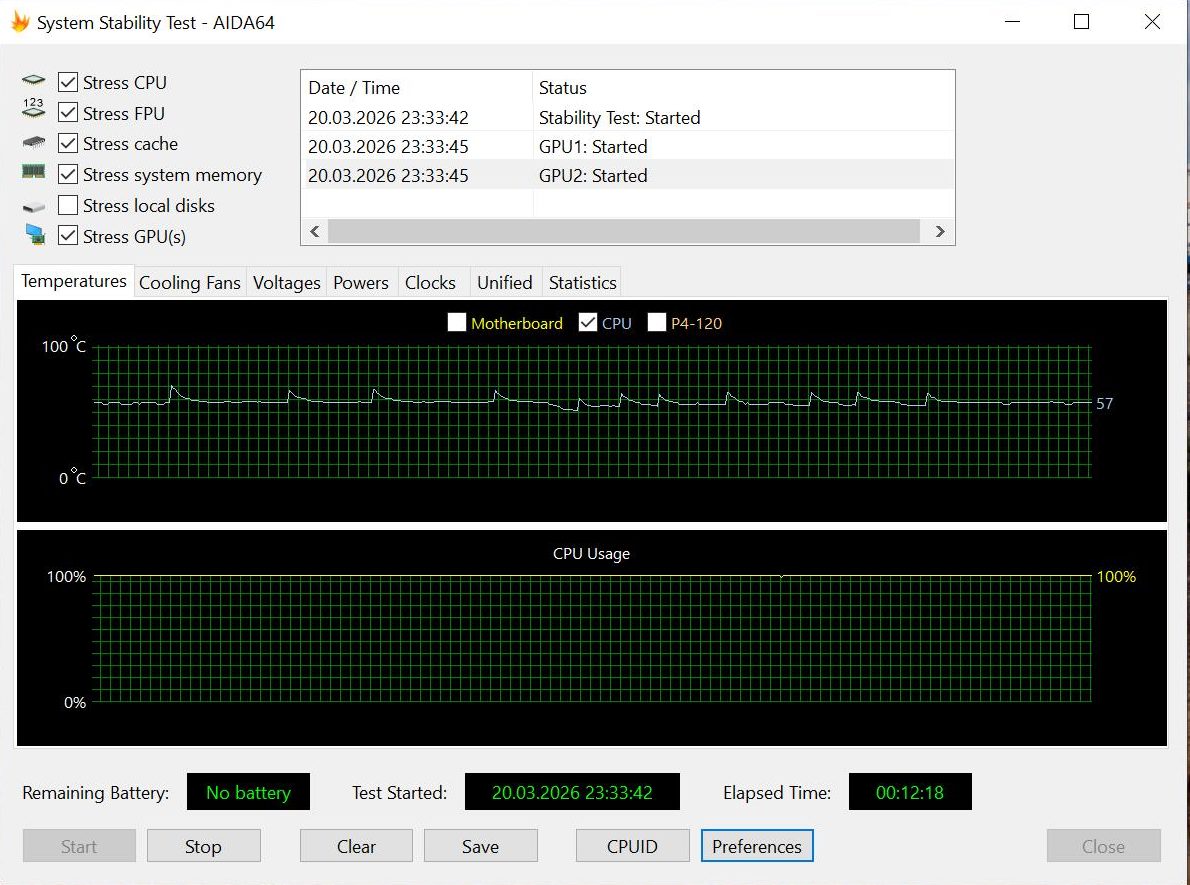Click the RAM module icon for system memory
Image resolution: width=1190 pixels, height=885 pixels.
tap(33, 172)
